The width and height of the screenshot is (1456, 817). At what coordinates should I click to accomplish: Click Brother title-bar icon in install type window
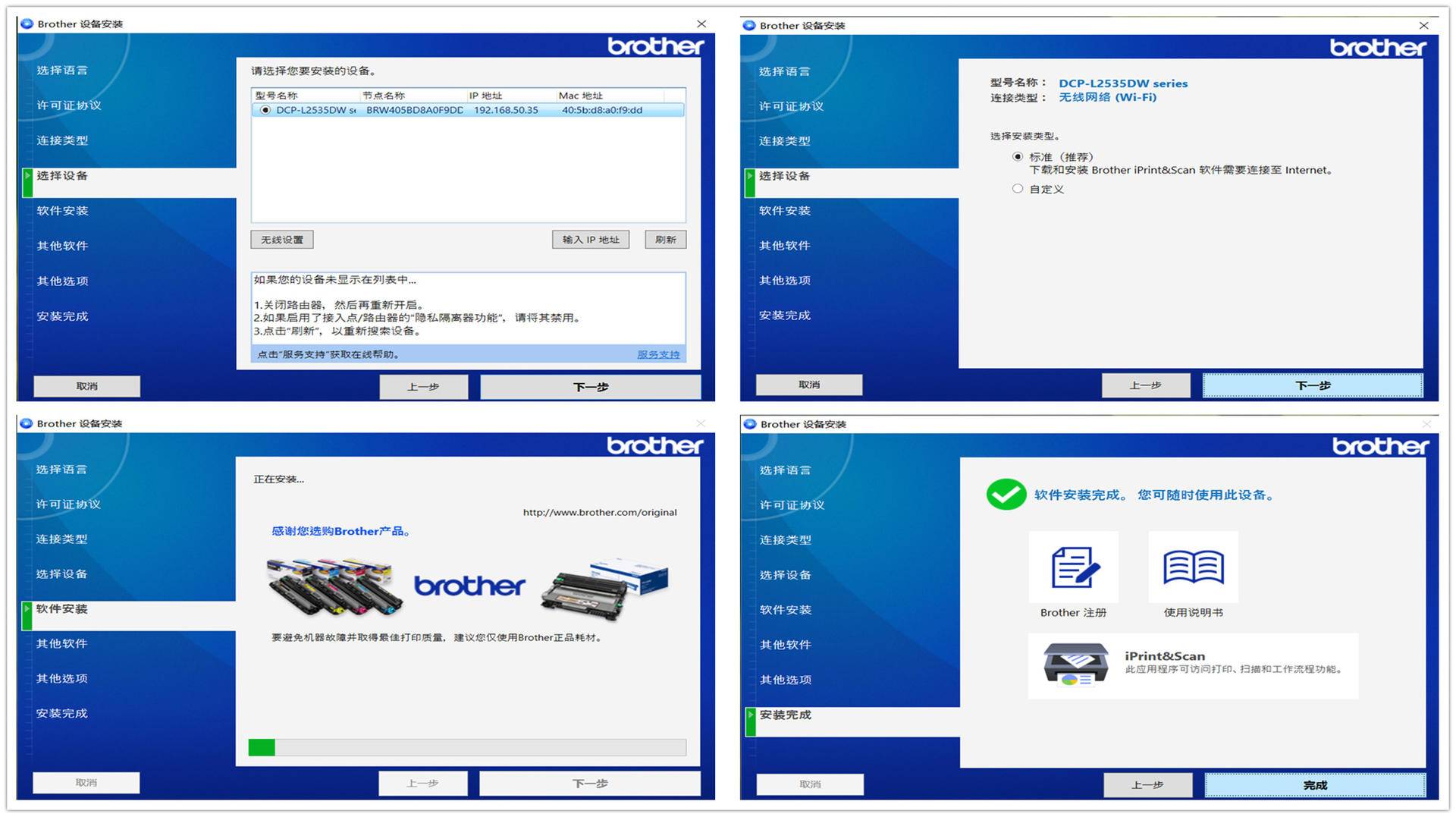(x=749, y=25)
